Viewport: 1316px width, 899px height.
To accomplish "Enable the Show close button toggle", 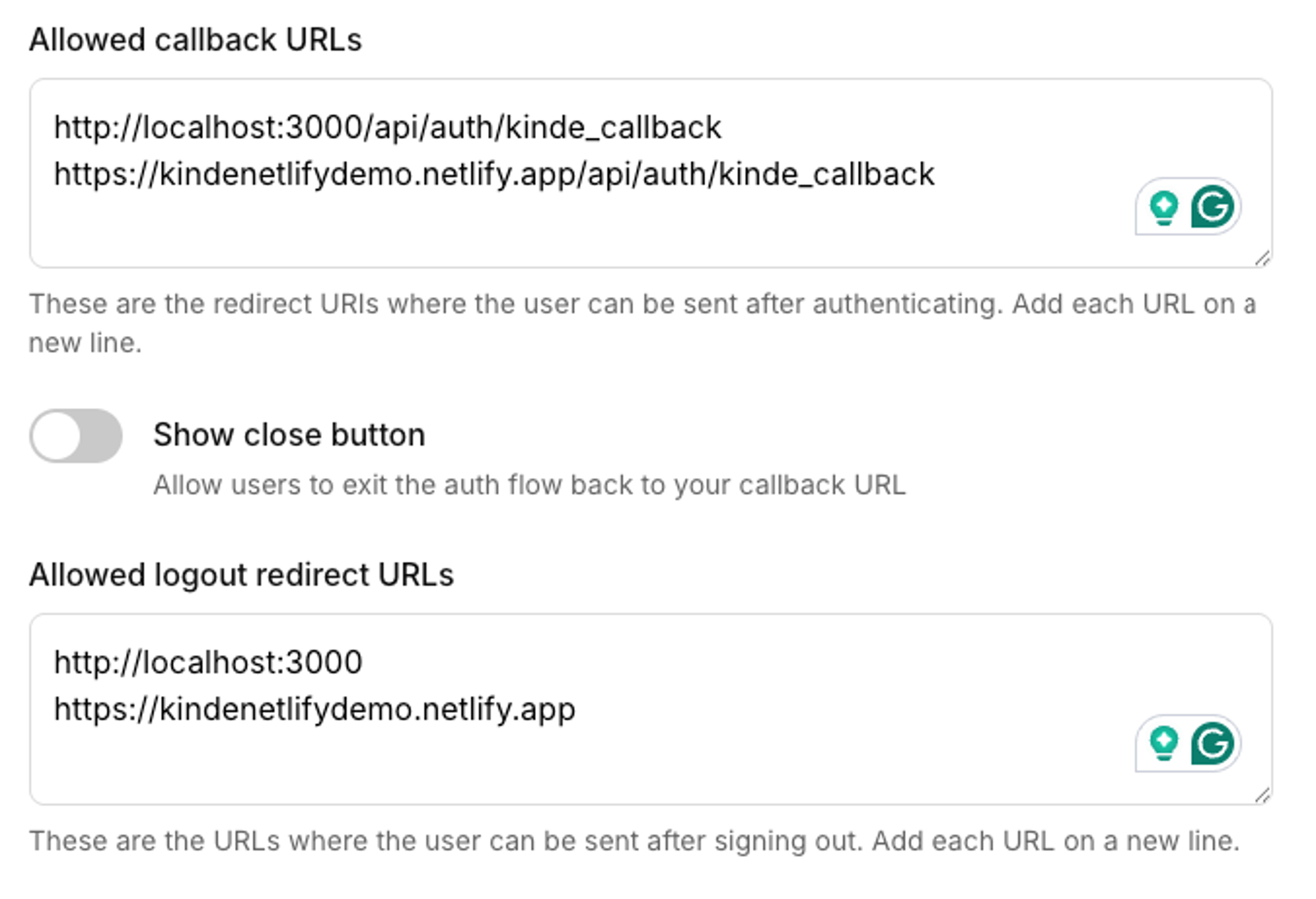I will [78, 435].
